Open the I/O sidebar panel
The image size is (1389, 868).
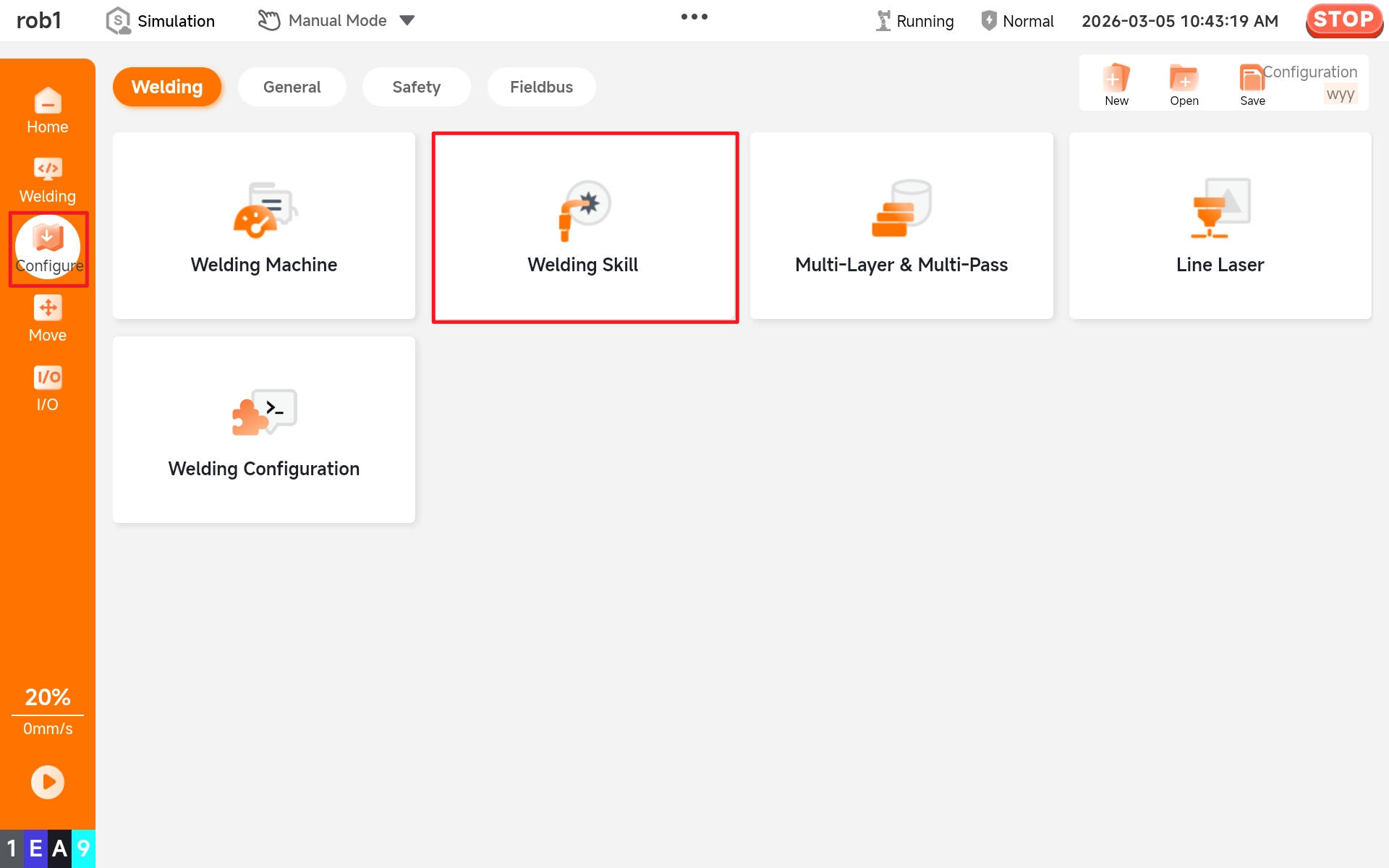pos(48,388)
